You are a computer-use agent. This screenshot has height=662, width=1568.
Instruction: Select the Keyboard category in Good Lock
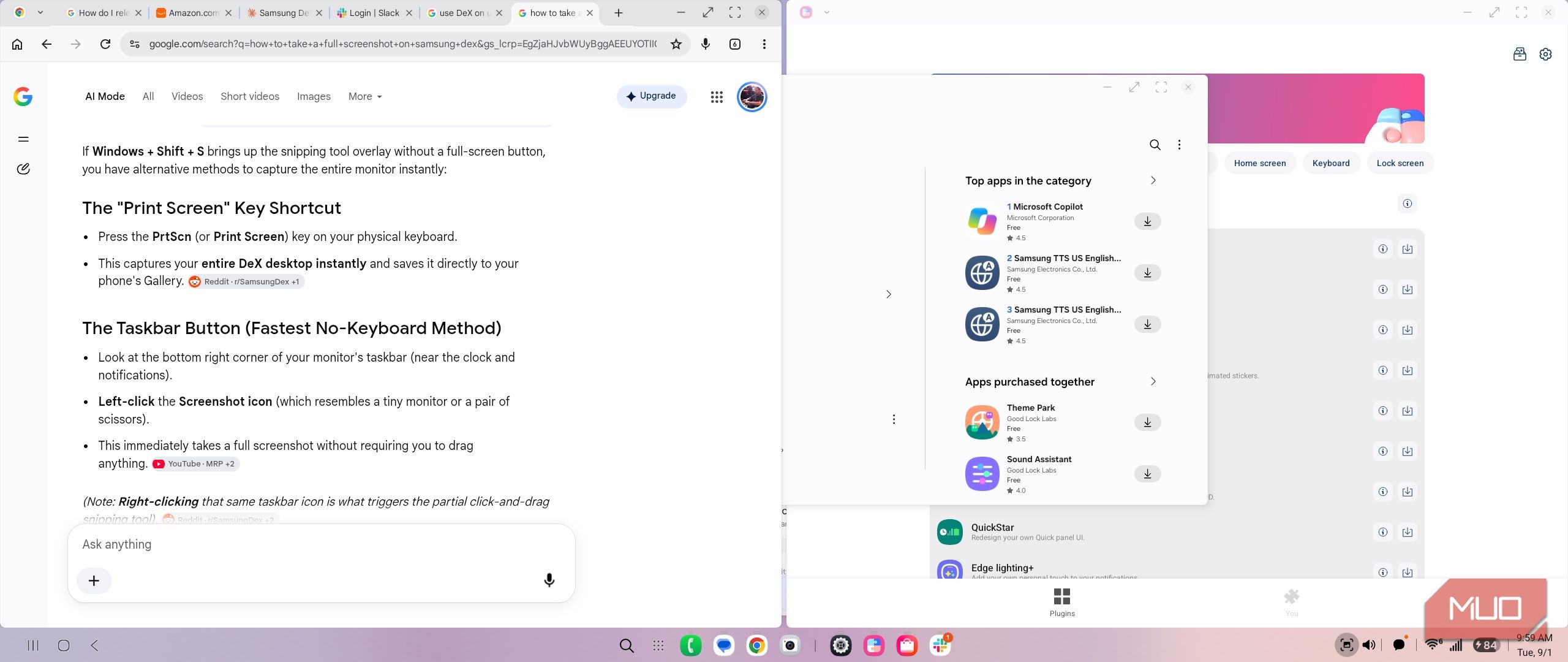click(1330, 163)
